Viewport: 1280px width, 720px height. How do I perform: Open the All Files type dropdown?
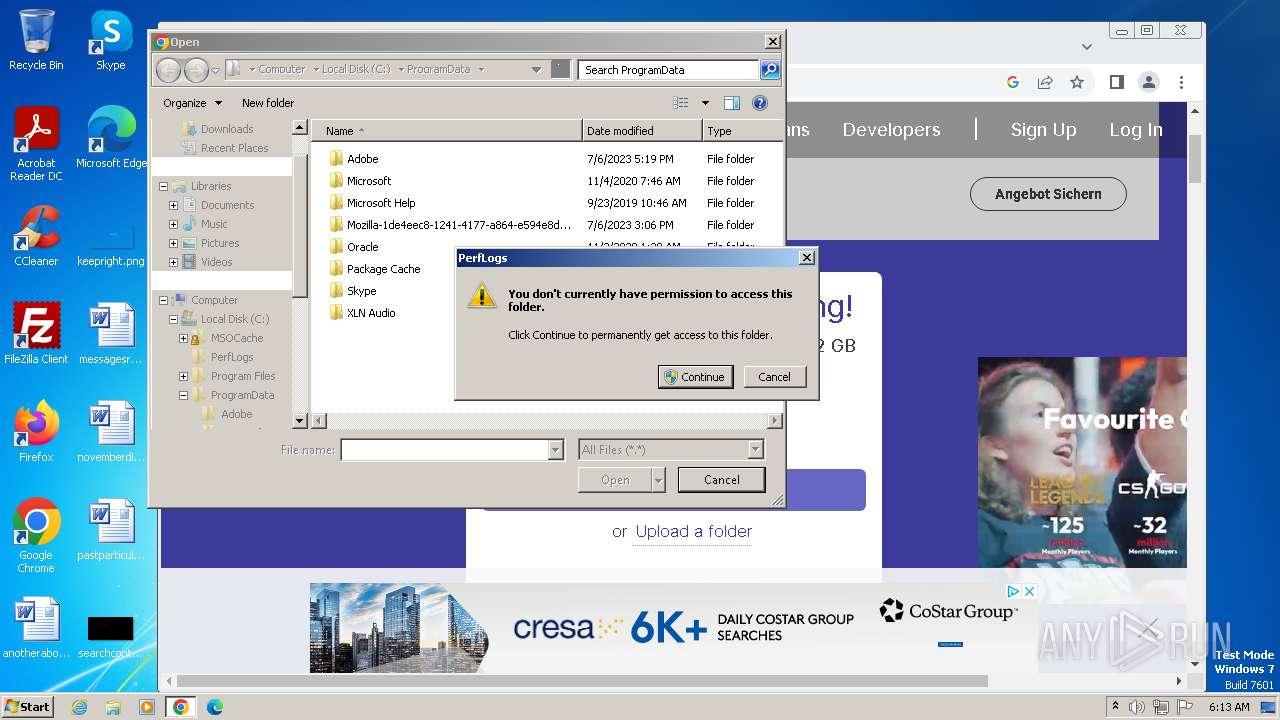coord(755,450)
